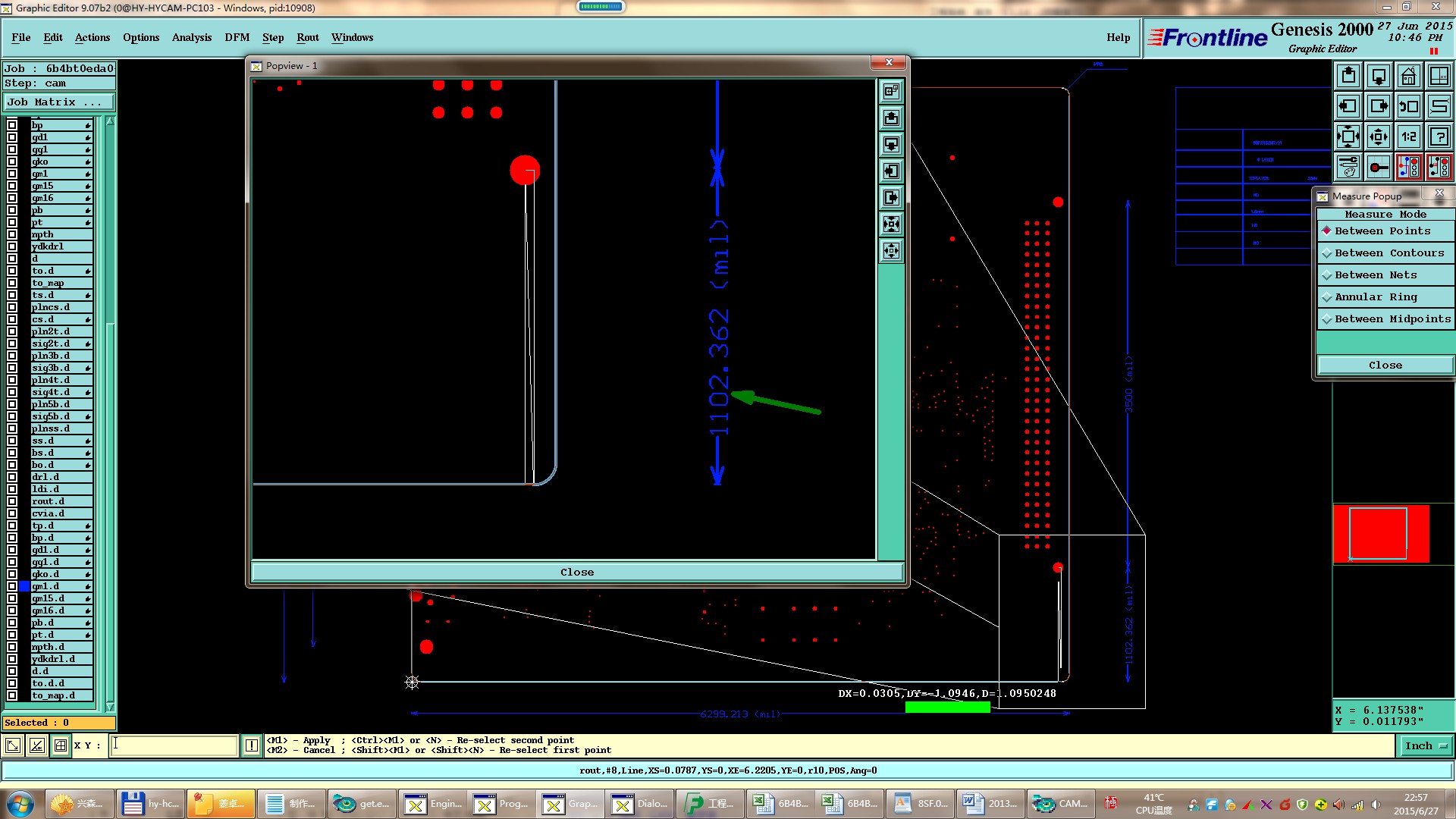Click scroll-up arrow of layer list scrollbar

[110, 121]
